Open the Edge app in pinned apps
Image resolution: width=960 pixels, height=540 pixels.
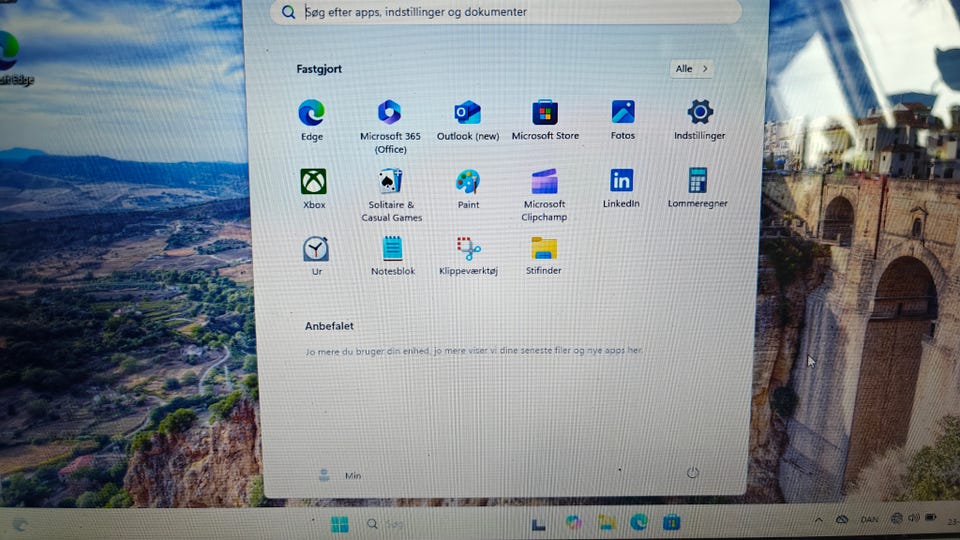pyautogui.click(x=312, y=121)
